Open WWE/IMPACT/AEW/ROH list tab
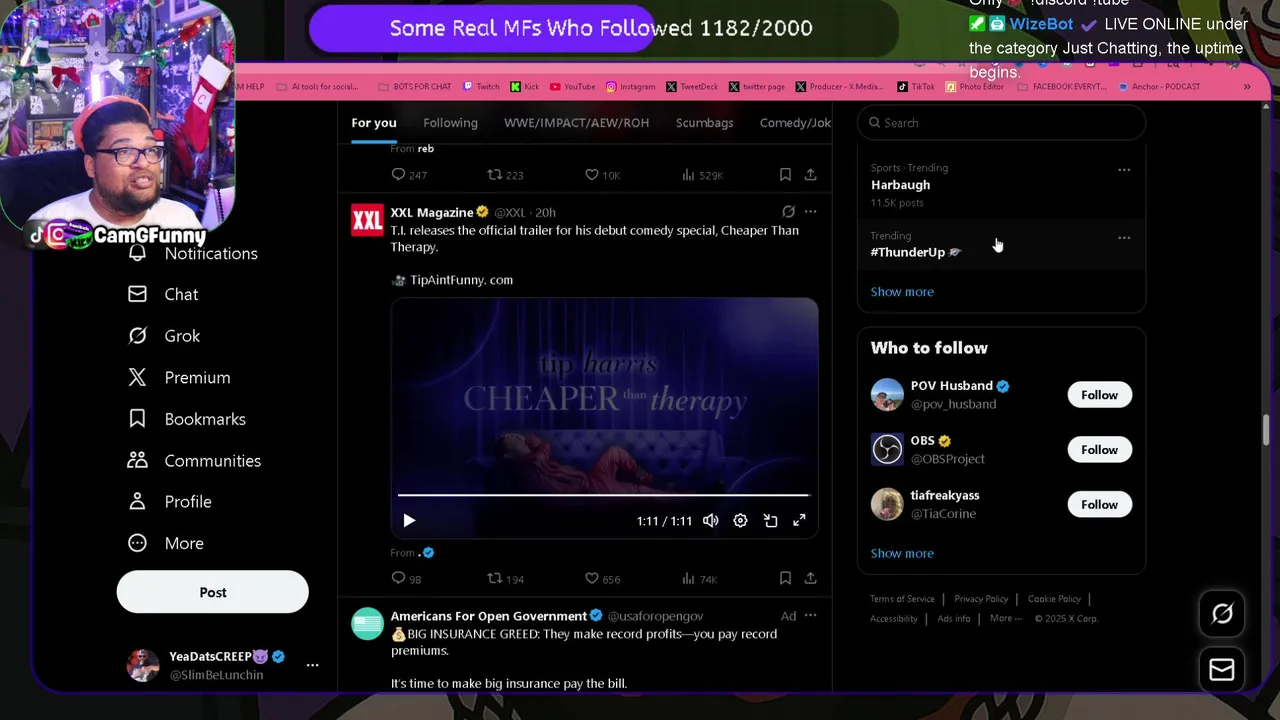The width and height of the screenshot is (1280, 720). [576, 123]
